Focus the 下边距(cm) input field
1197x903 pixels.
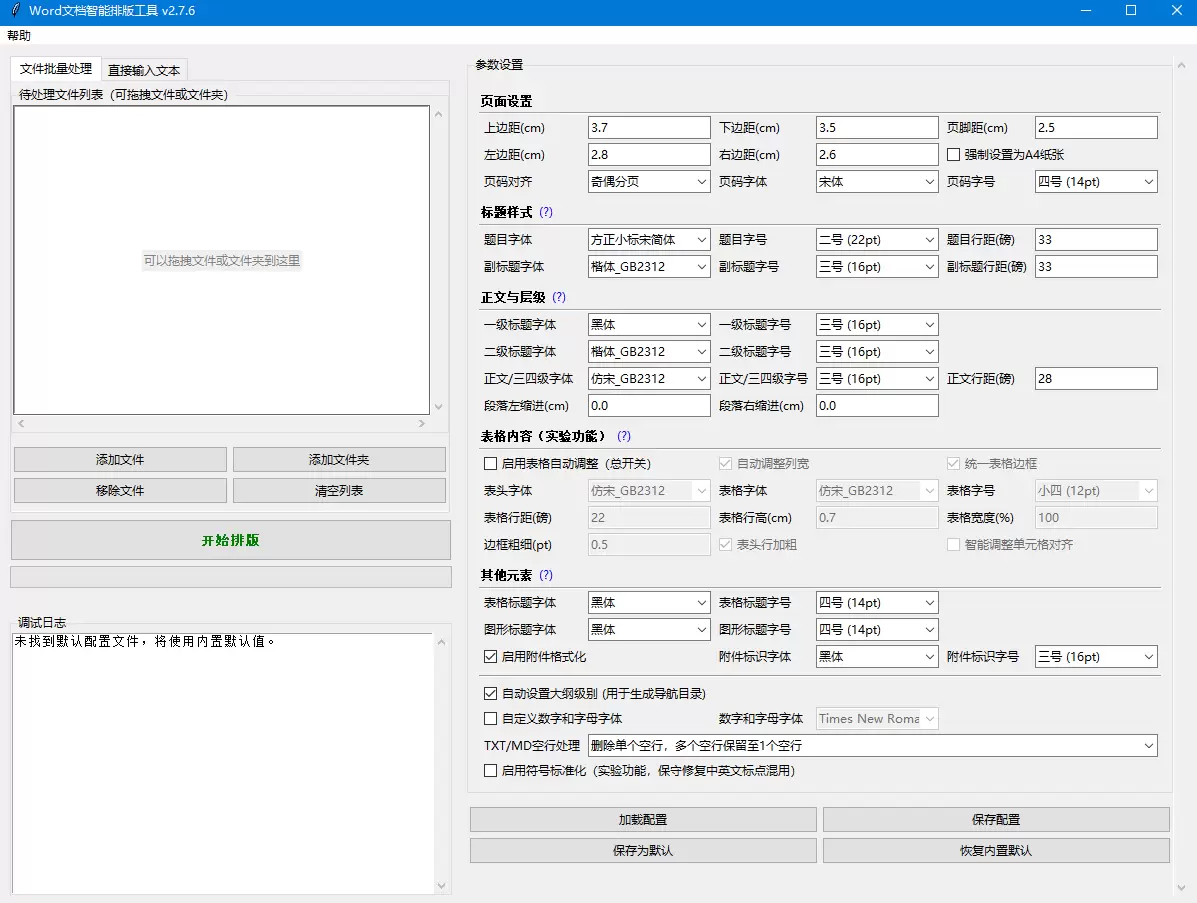(x=877, y=127)
